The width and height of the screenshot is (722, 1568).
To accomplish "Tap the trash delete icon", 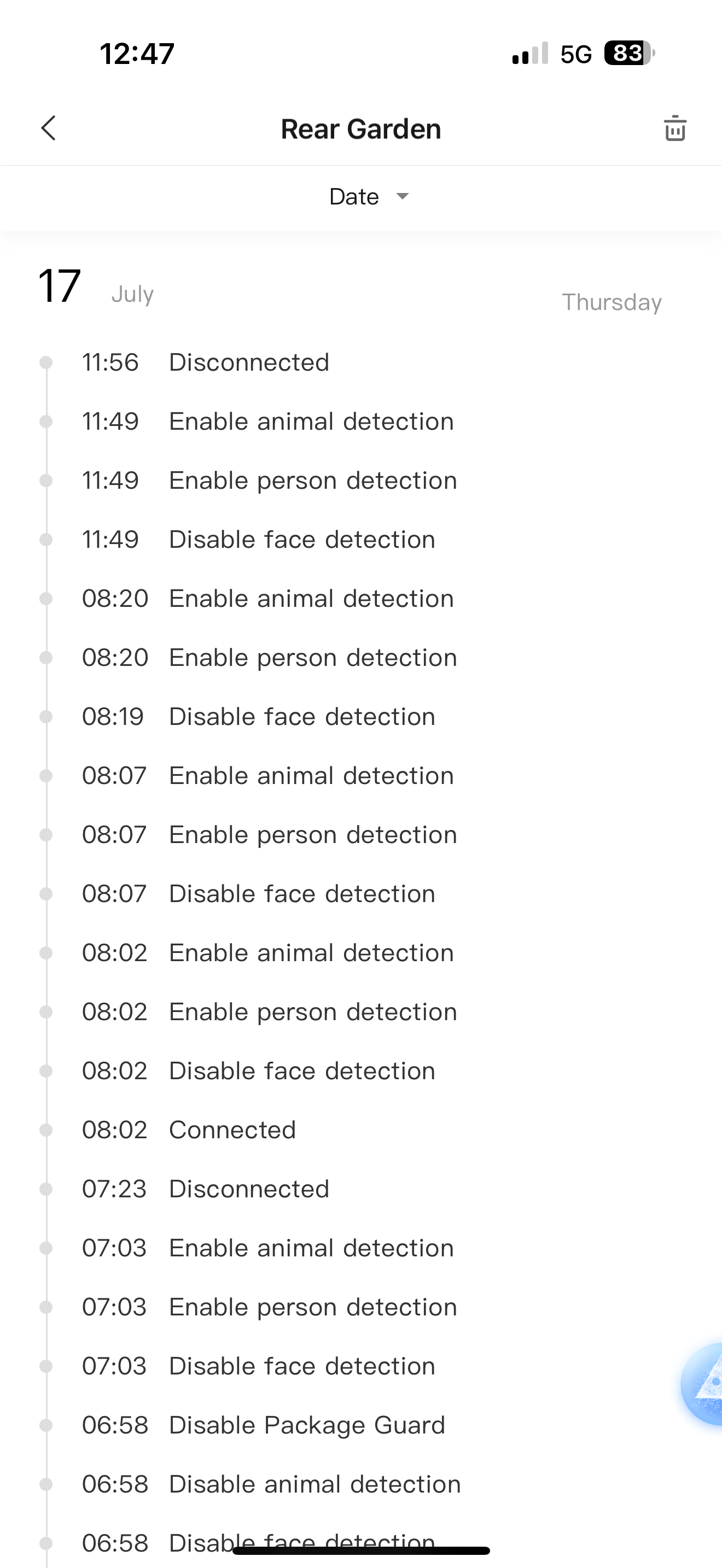I will pyautogui.click(x=674, y=128).
